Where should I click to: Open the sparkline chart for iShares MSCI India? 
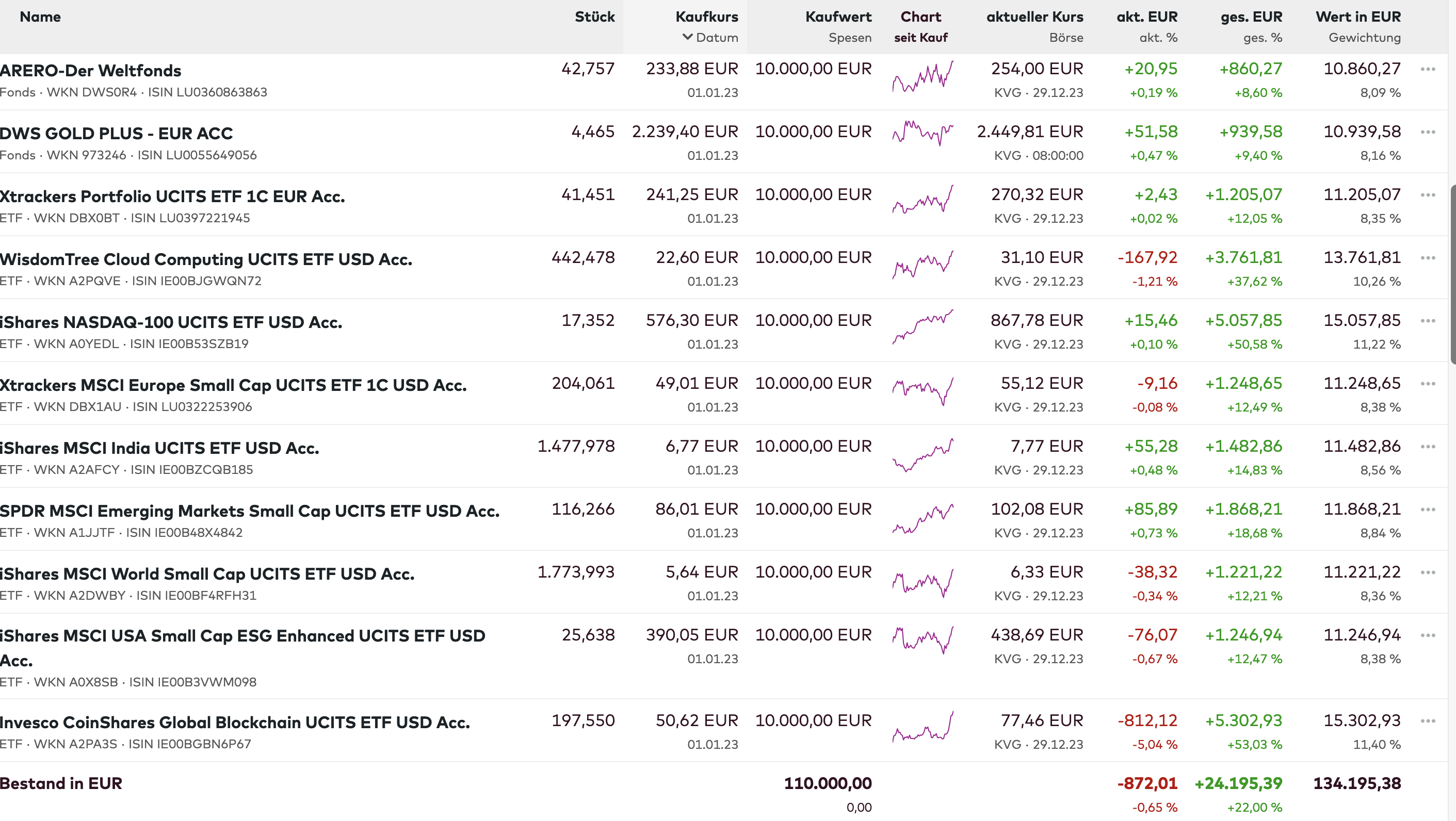click(923, 454)
